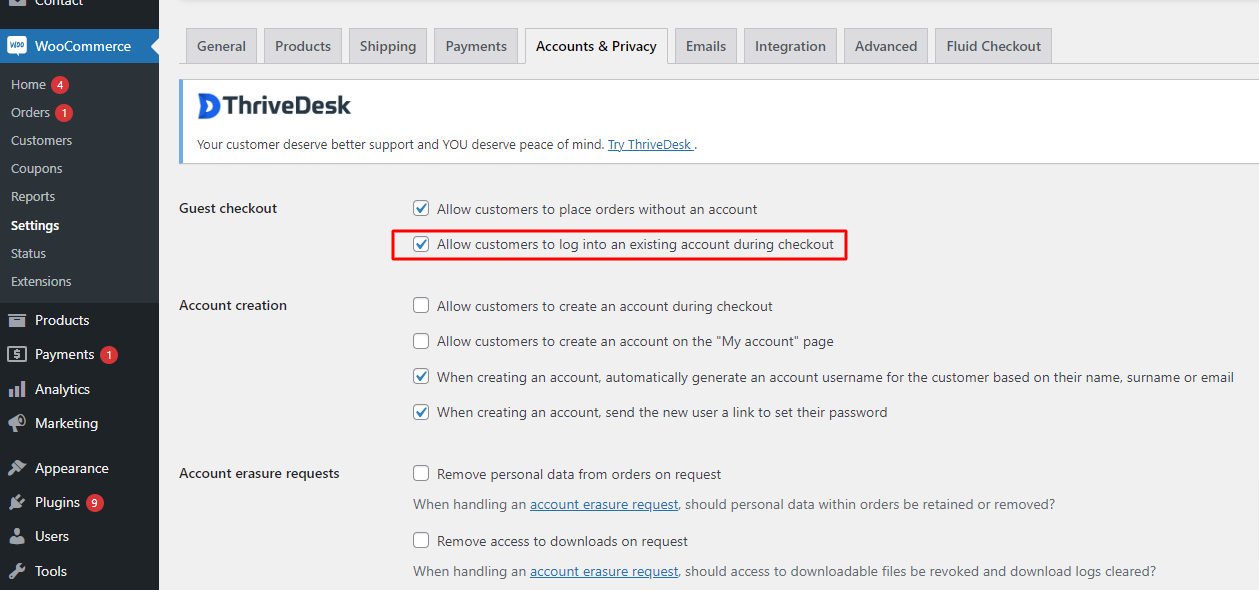Viewport: 1259px width, 590px height.
Task: Click the Analytics bar-chart icon
Action: tap(18, 389)
